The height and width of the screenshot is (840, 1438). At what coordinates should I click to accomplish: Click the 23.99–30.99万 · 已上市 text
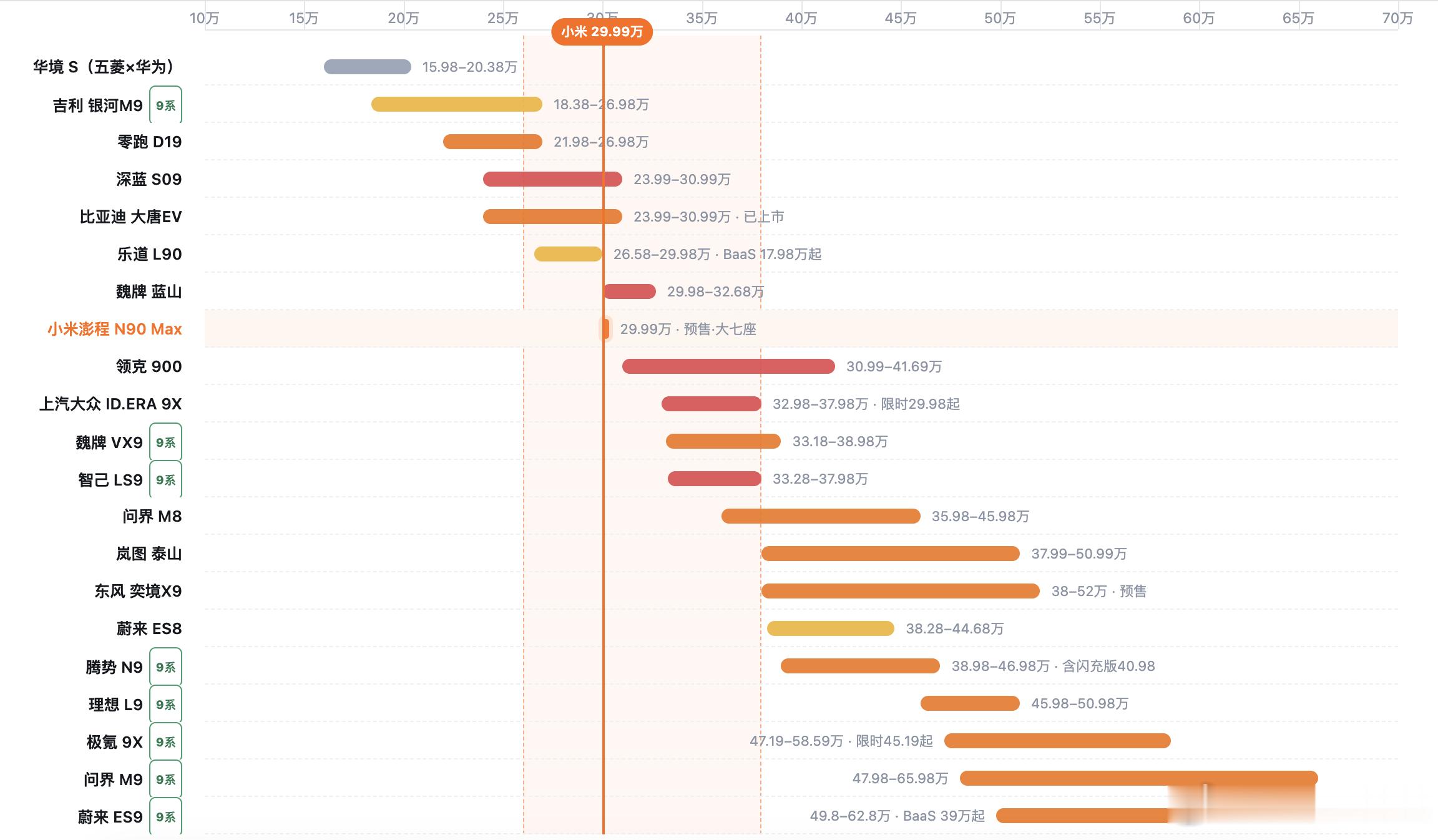coord(709,217)
